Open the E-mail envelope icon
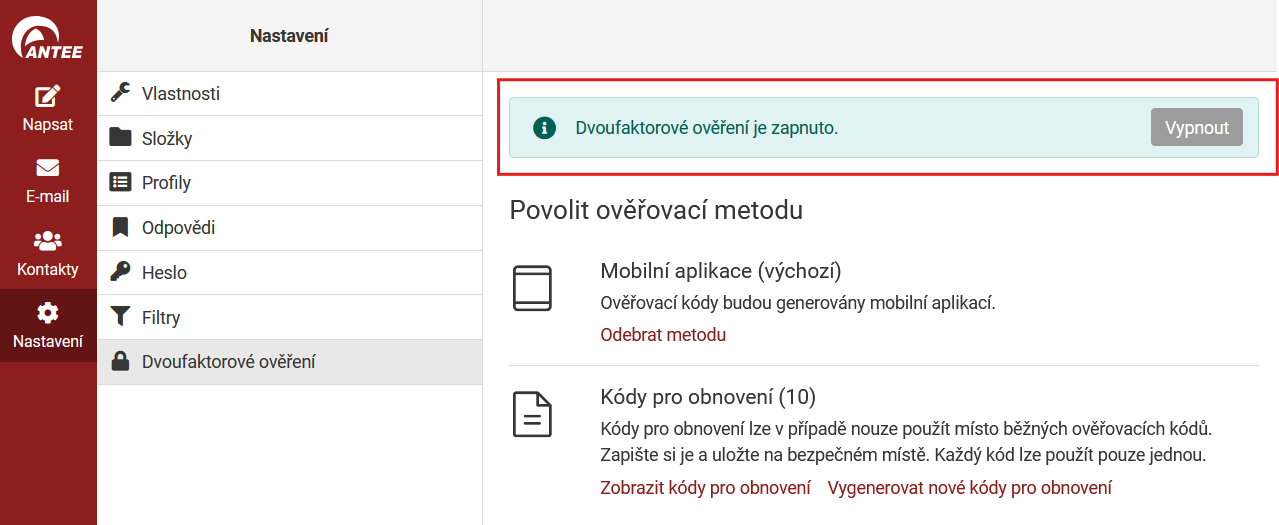This screenshot has height=525, width=1279. coord(48,168)
